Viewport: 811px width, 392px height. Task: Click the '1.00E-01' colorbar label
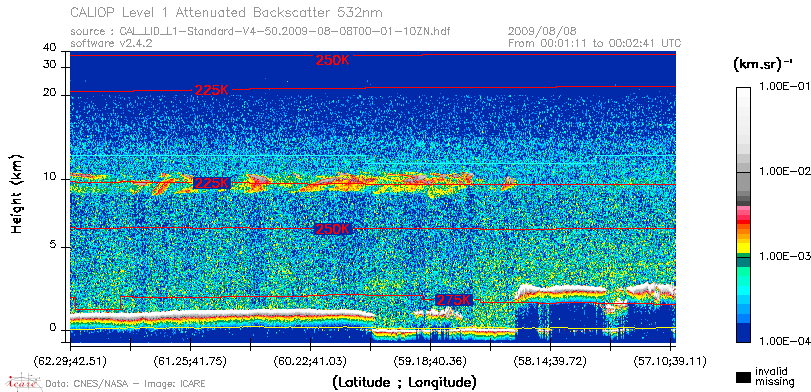[785, 87]
